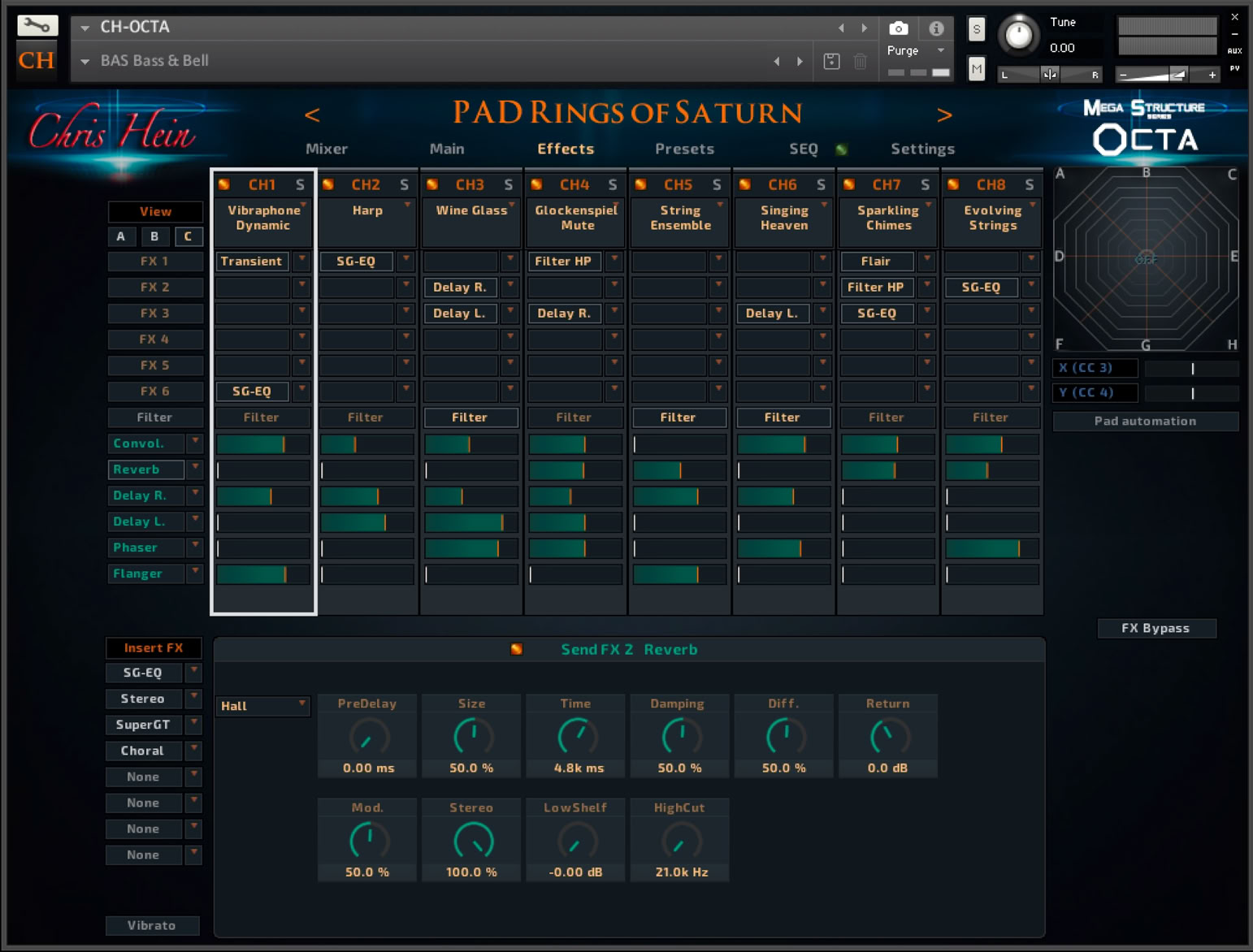Open the Settings tab
The height and width of the screenshot is (952, 1253).
tap(923, 149)
